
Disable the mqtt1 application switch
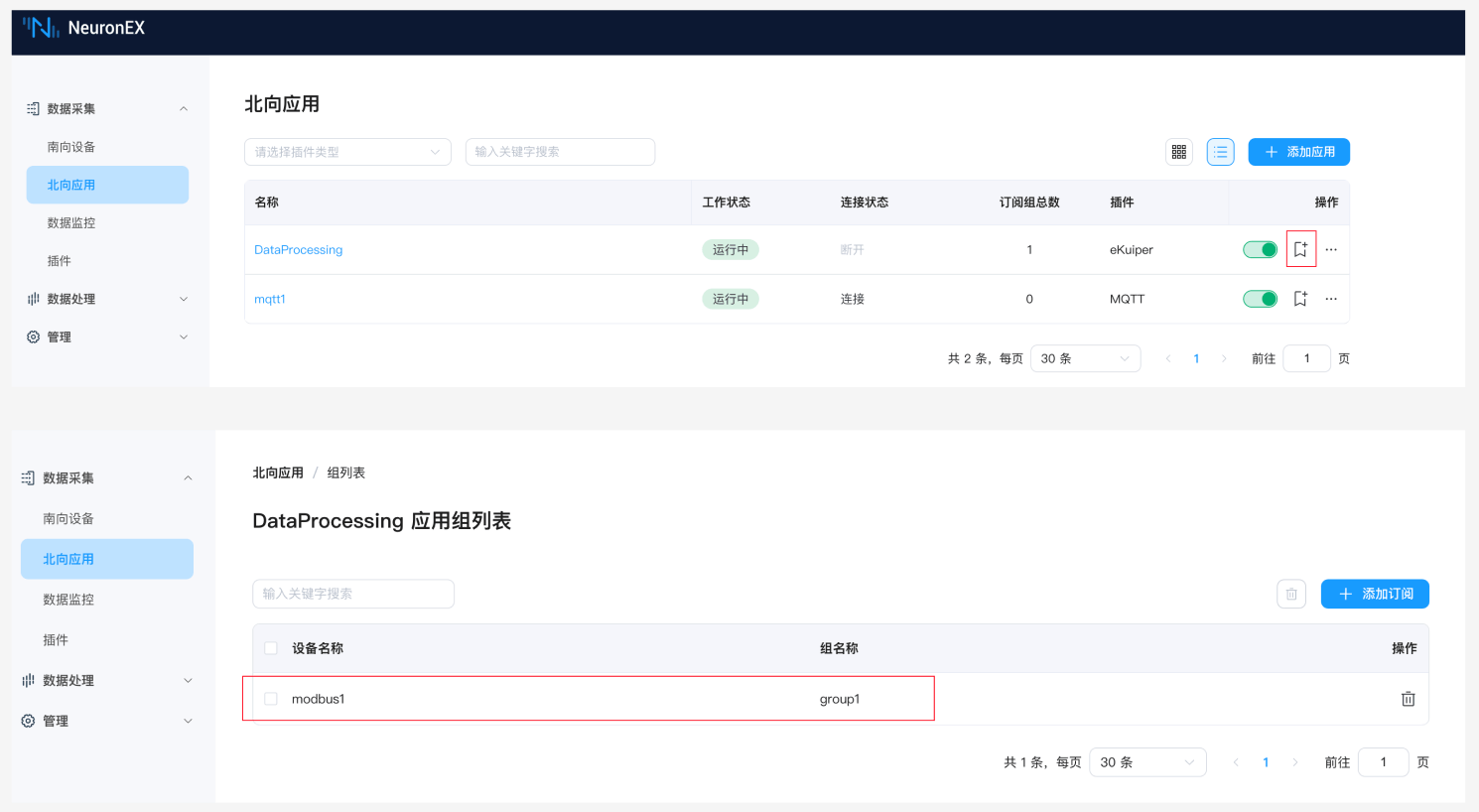(1260, 299)
